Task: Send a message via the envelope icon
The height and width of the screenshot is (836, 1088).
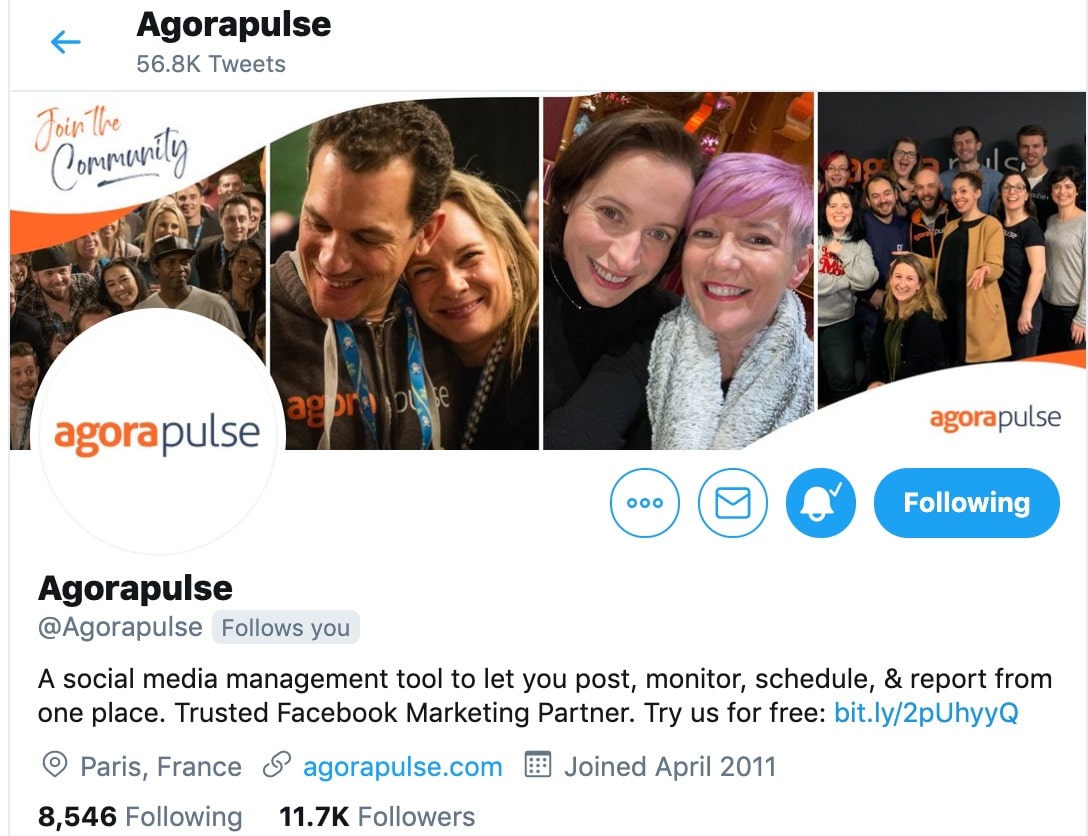Action: 733,503
